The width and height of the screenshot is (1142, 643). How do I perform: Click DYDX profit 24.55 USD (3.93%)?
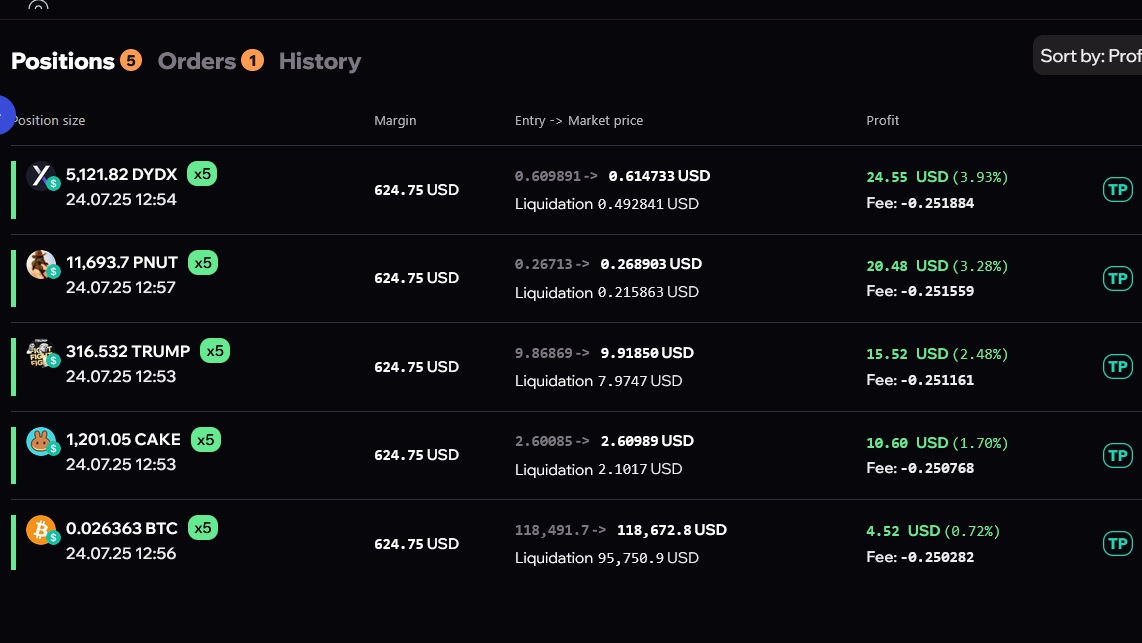coord(937,177)
